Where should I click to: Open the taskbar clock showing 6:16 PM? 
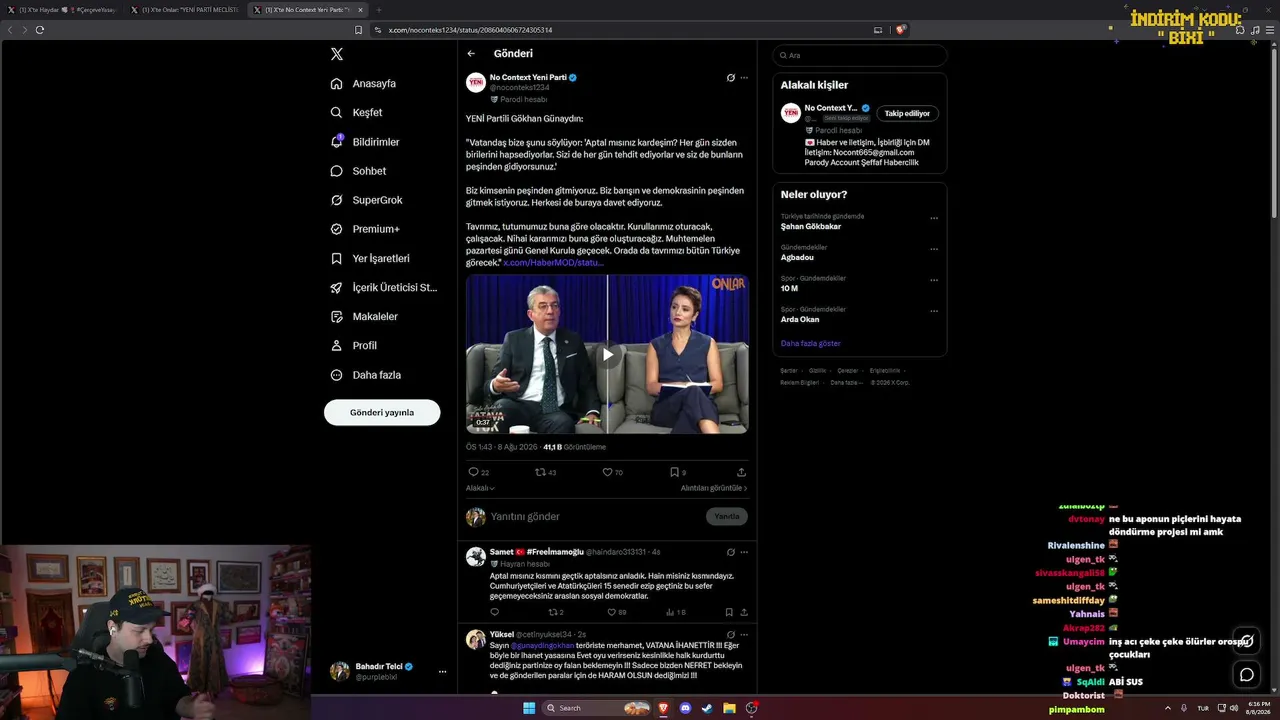tap(1257, 708)
